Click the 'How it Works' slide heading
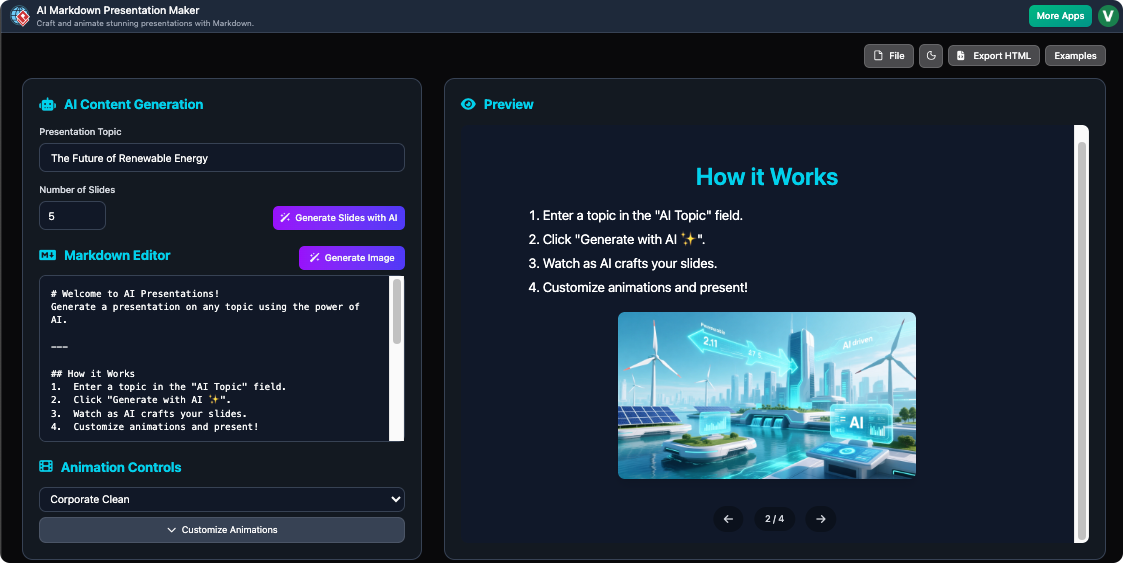The width and height of the screenshot is (1123, 563). coord(766,177)
